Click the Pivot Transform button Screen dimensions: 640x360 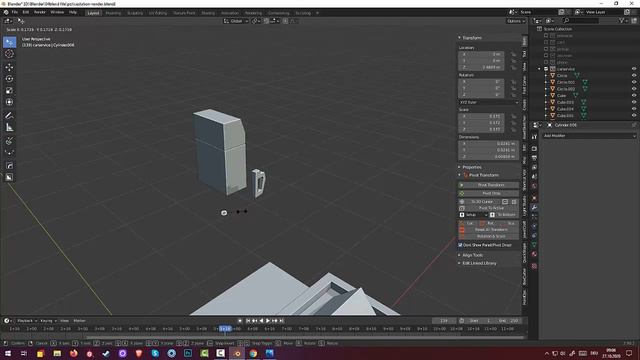489,185
